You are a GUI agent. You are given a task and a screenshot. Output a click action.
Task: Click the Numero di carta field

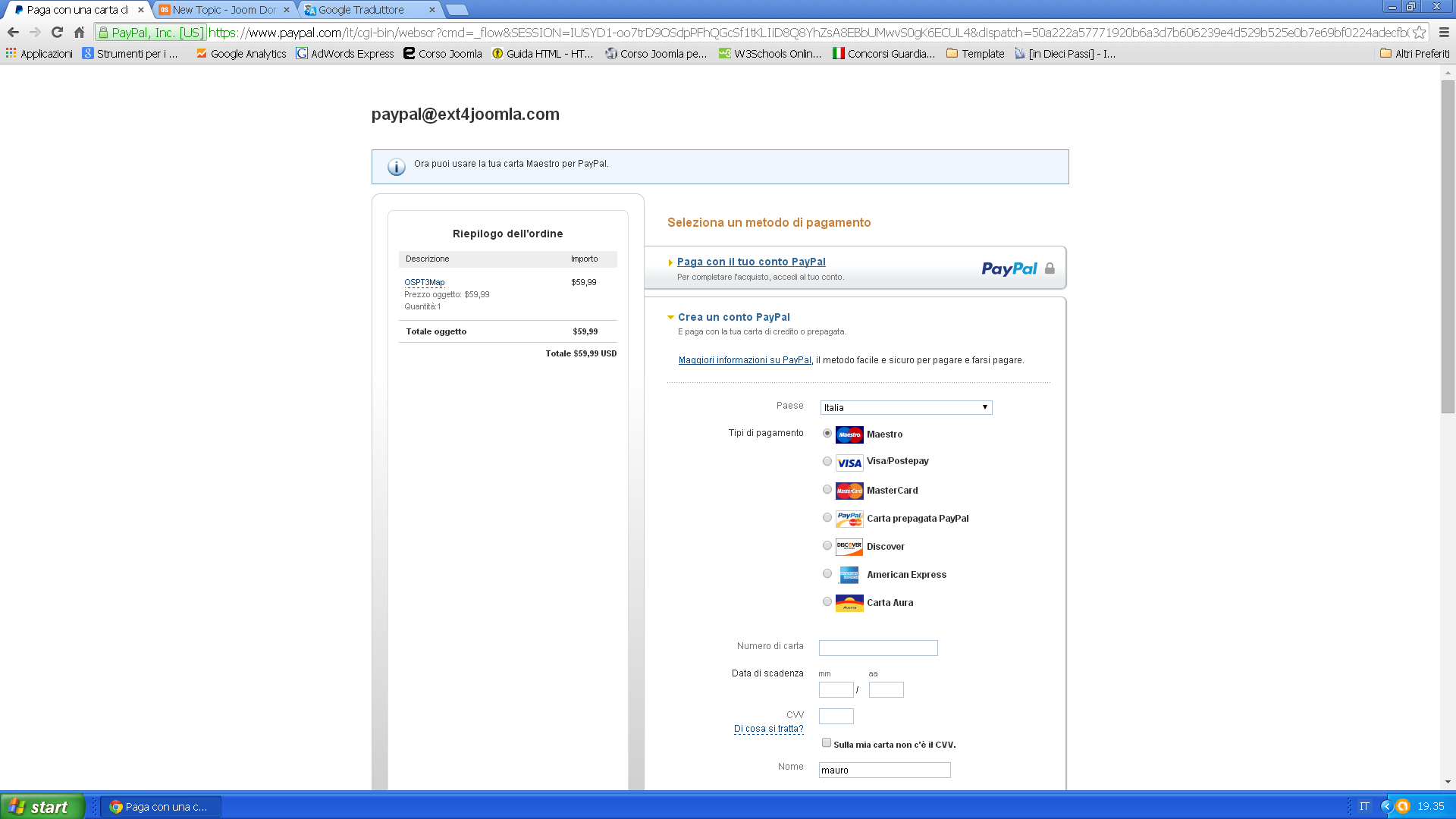(878, 648)
